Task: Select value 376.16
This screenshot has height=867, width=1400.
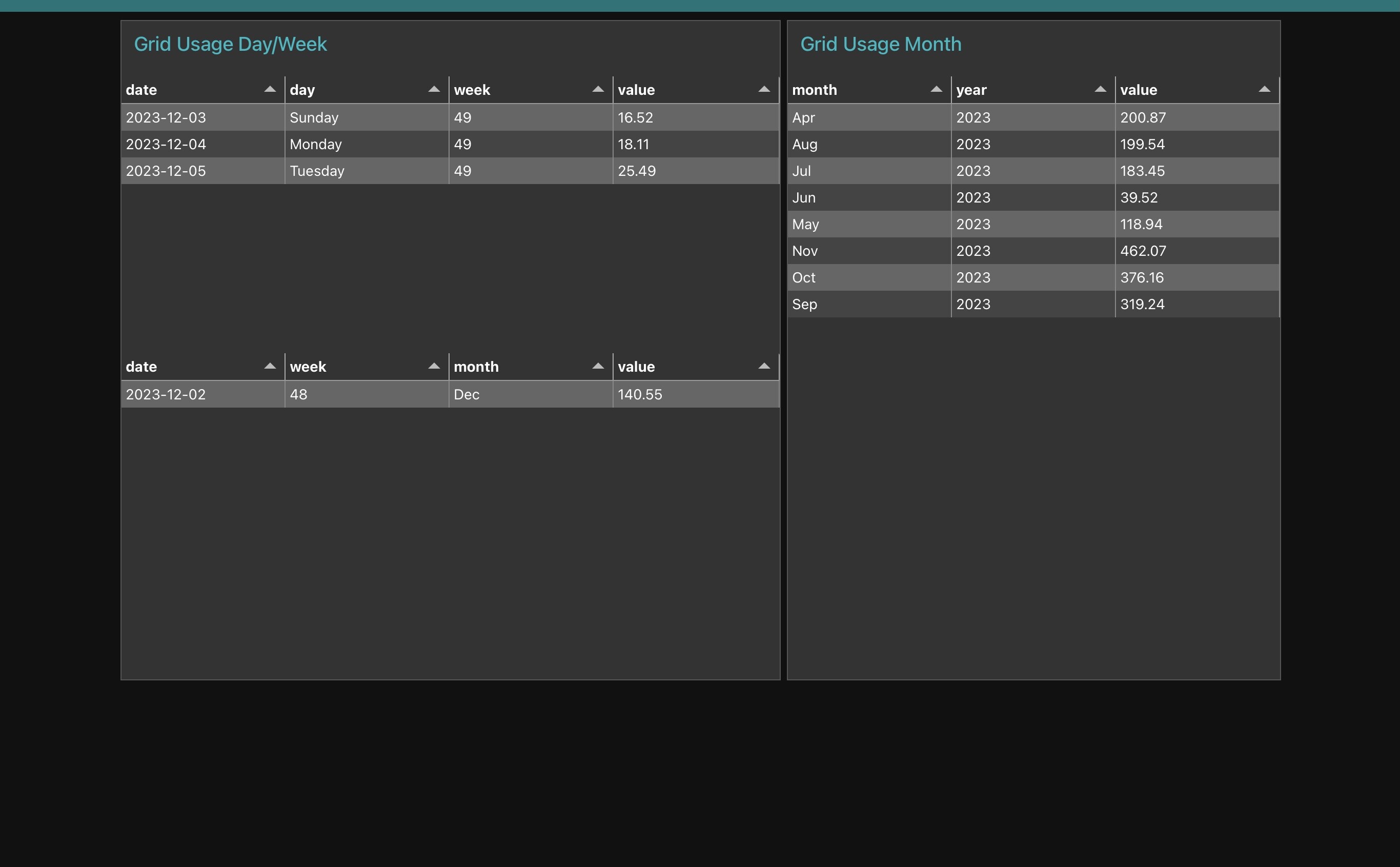Action: point(1197,277)
